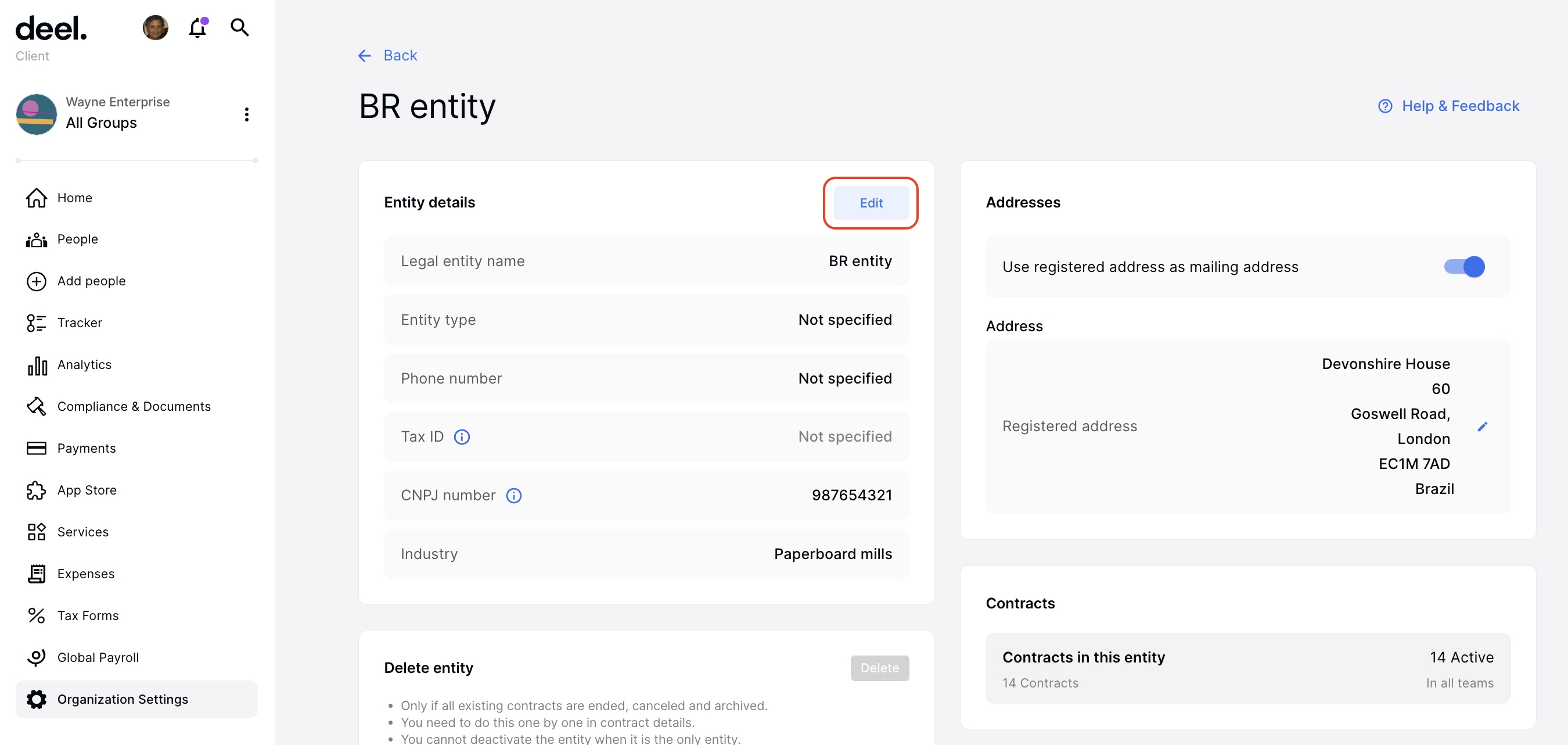Click the info icon next to Tax ID
1568x745 pixels.
tap(462, 436)
